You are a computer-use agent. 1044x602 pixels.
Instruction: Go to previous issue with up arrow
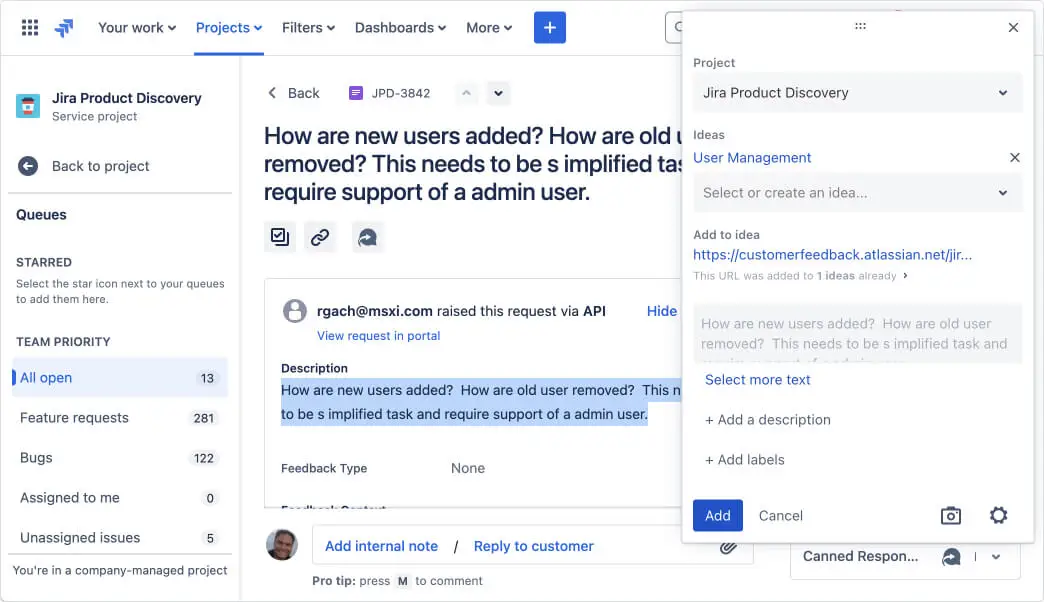(466, 93)
